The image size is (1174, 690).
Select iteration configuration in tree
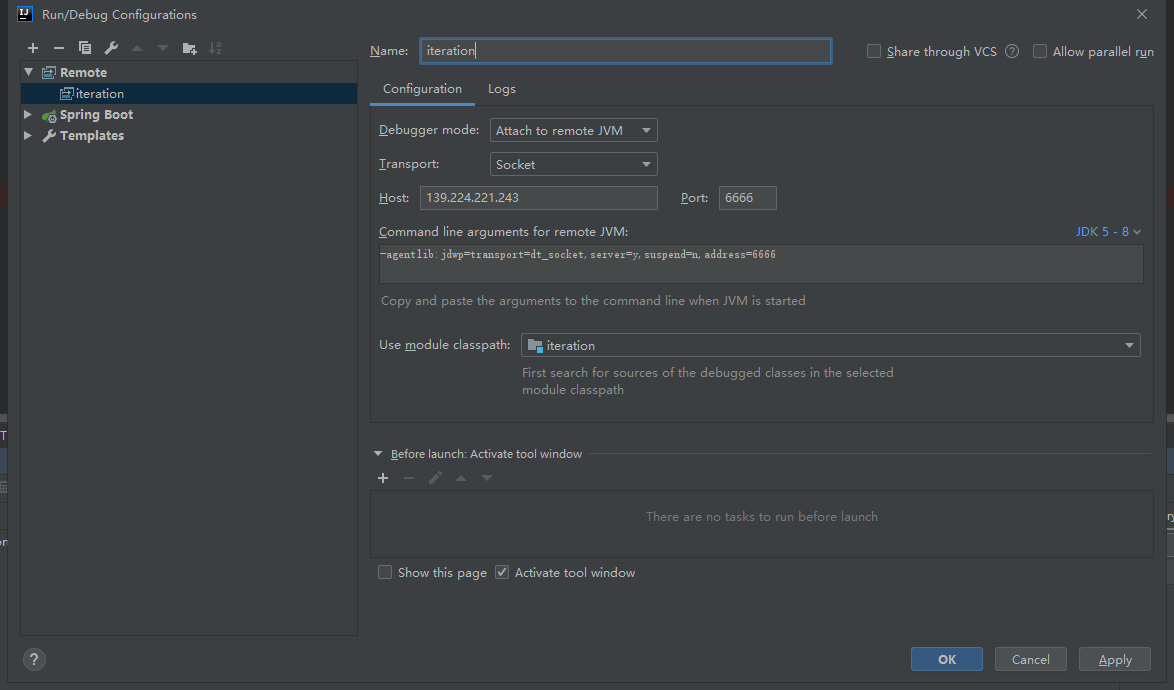[189, 94]
